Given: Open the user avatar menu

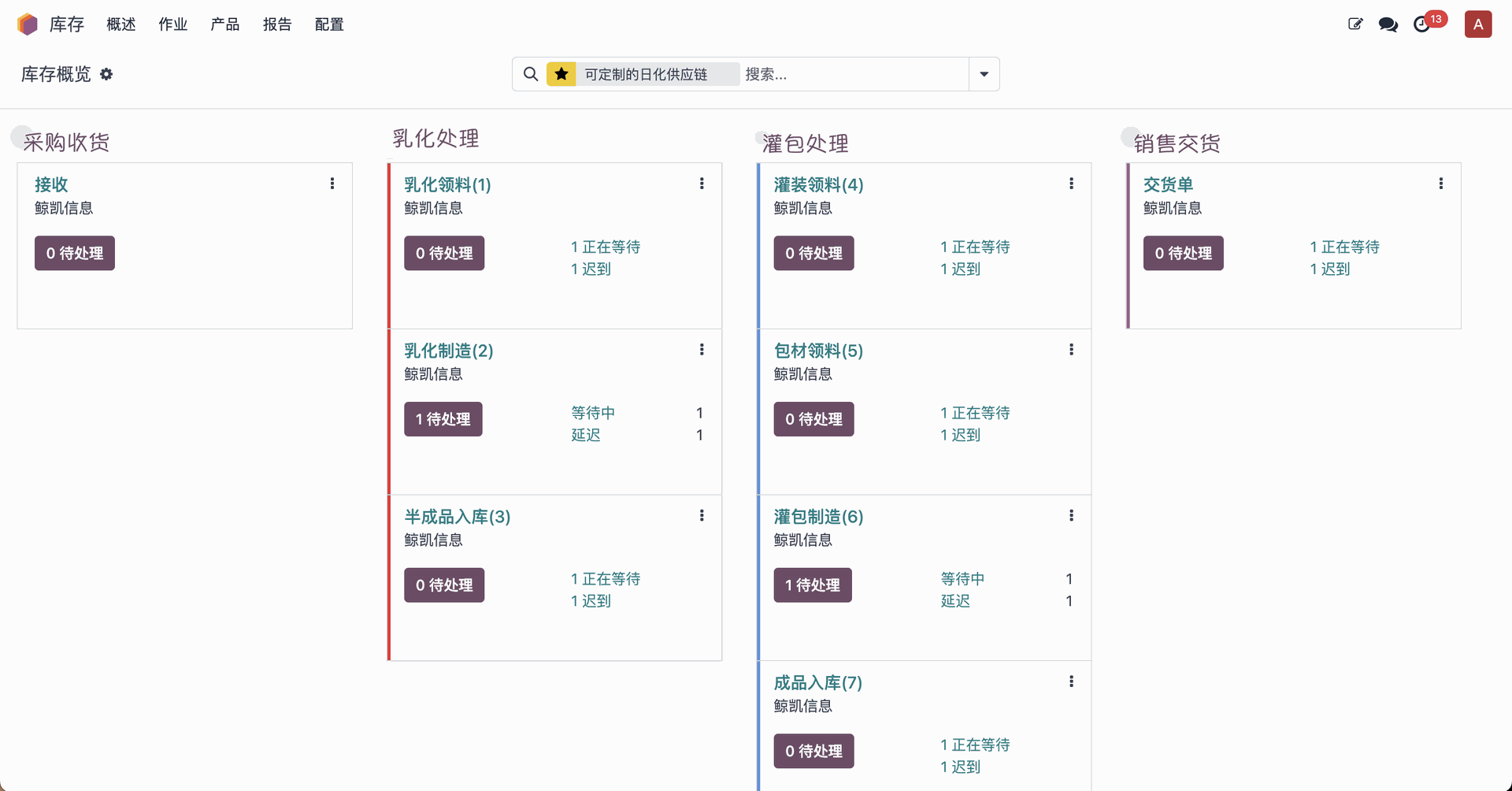Looking at the screenshot, I should click(x=1478, y=24).
